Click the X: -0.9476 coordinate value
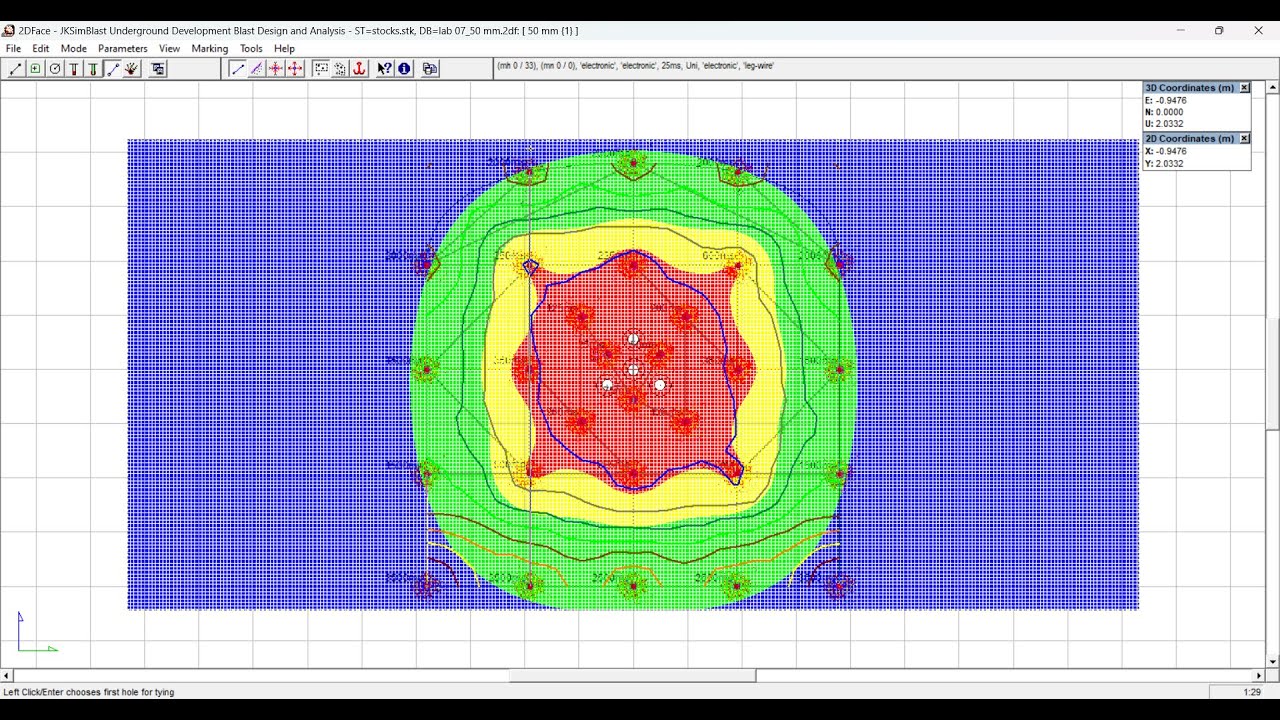The image size is (1280, 720). (x=1166, y=151)
